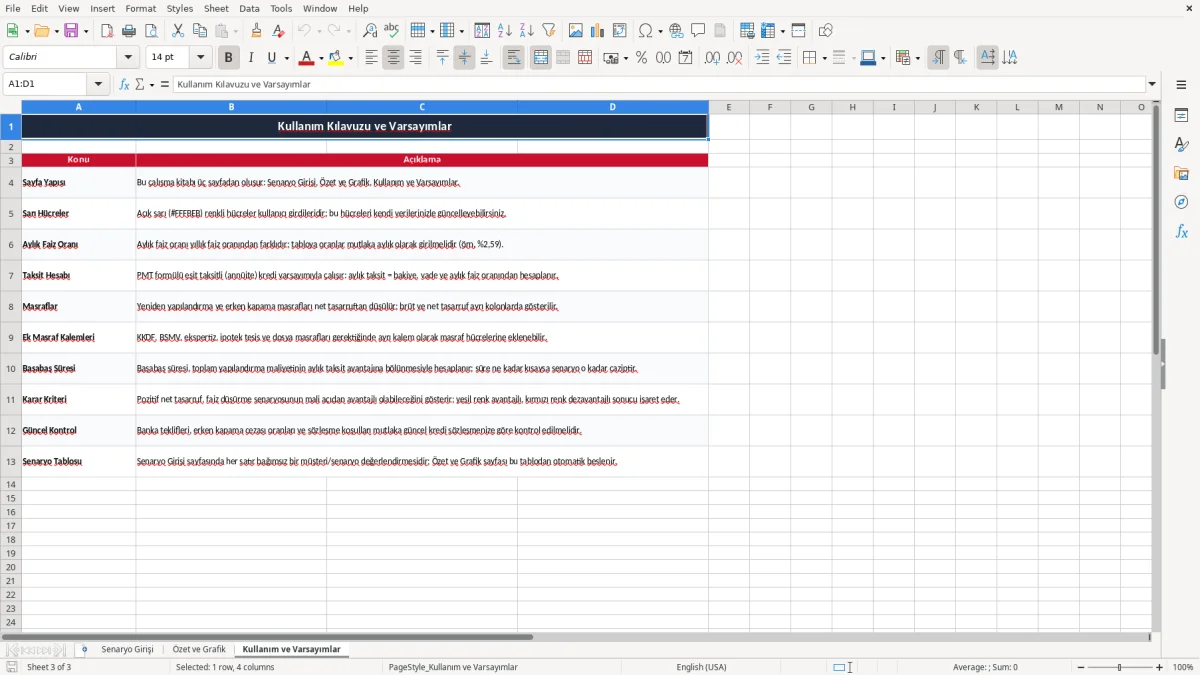This screenshot has width=1200, height=675.
Task: Click the Select Function sigma button
Action: click(139, 84)
